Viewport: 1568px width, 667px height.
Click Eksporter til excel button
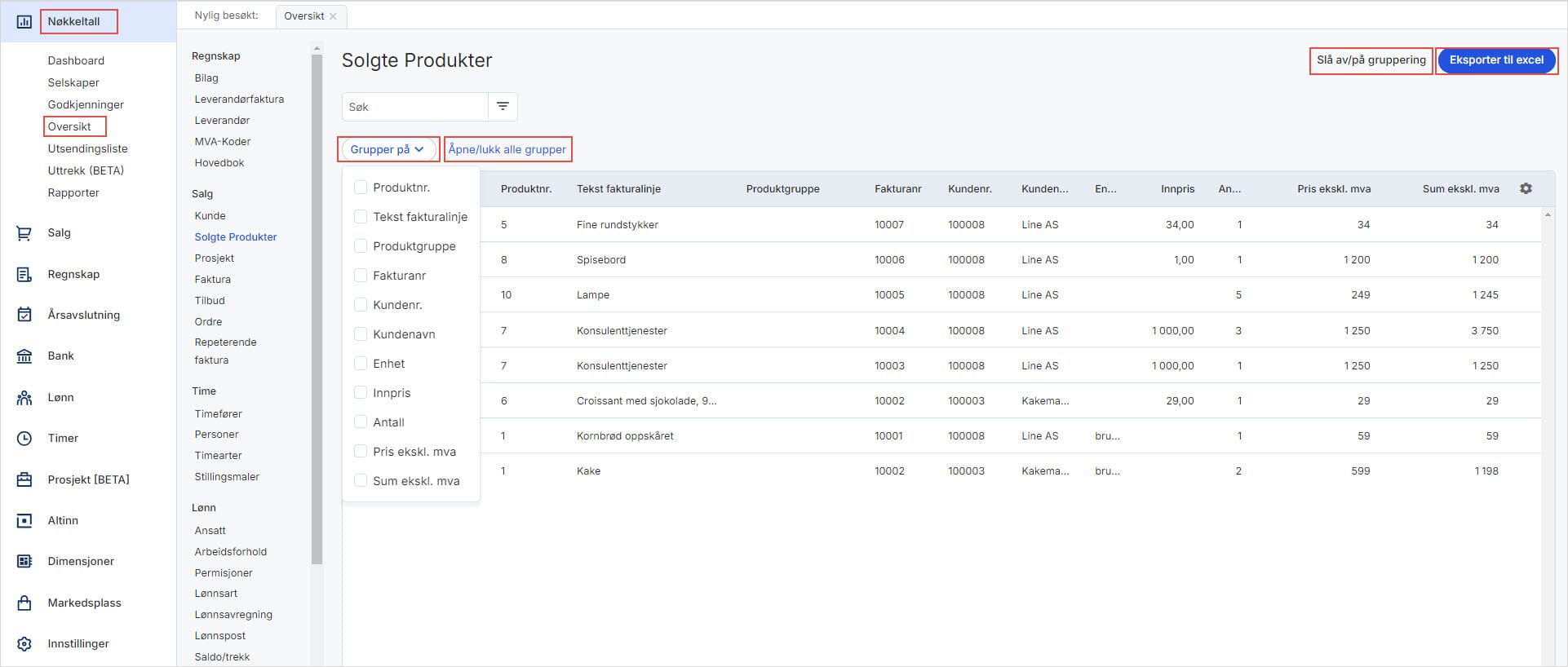(x=1495, y=60)
